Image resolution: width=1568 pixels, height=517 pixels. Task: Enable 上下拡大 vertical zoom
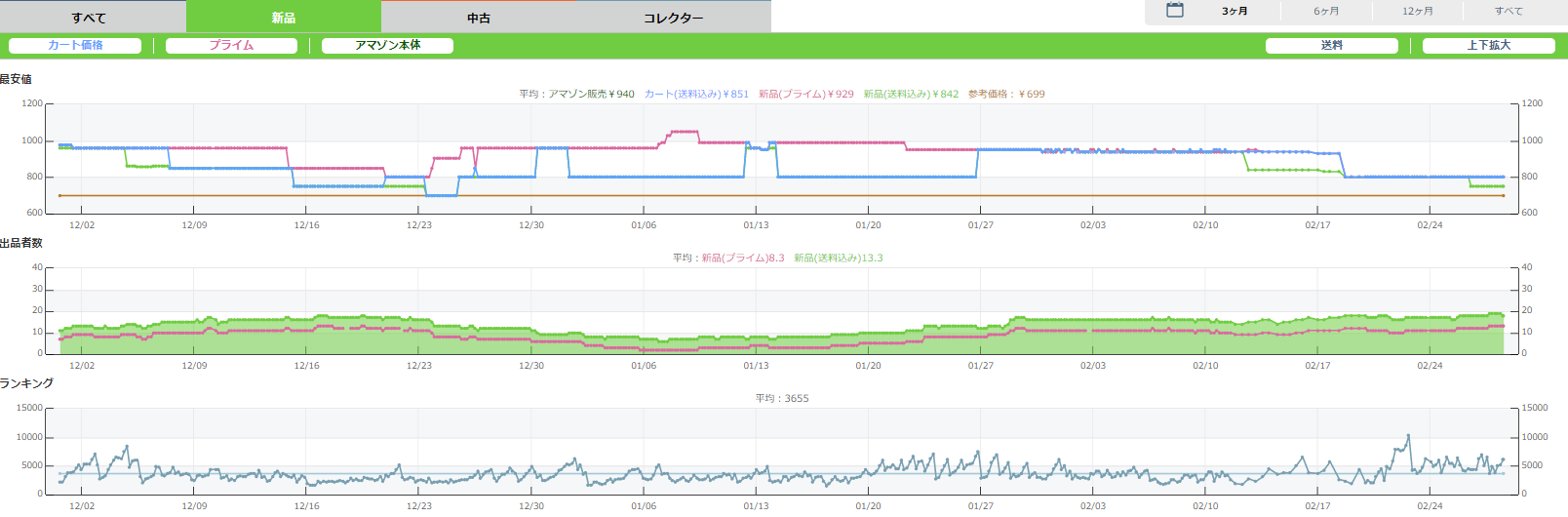[1488, 46]
